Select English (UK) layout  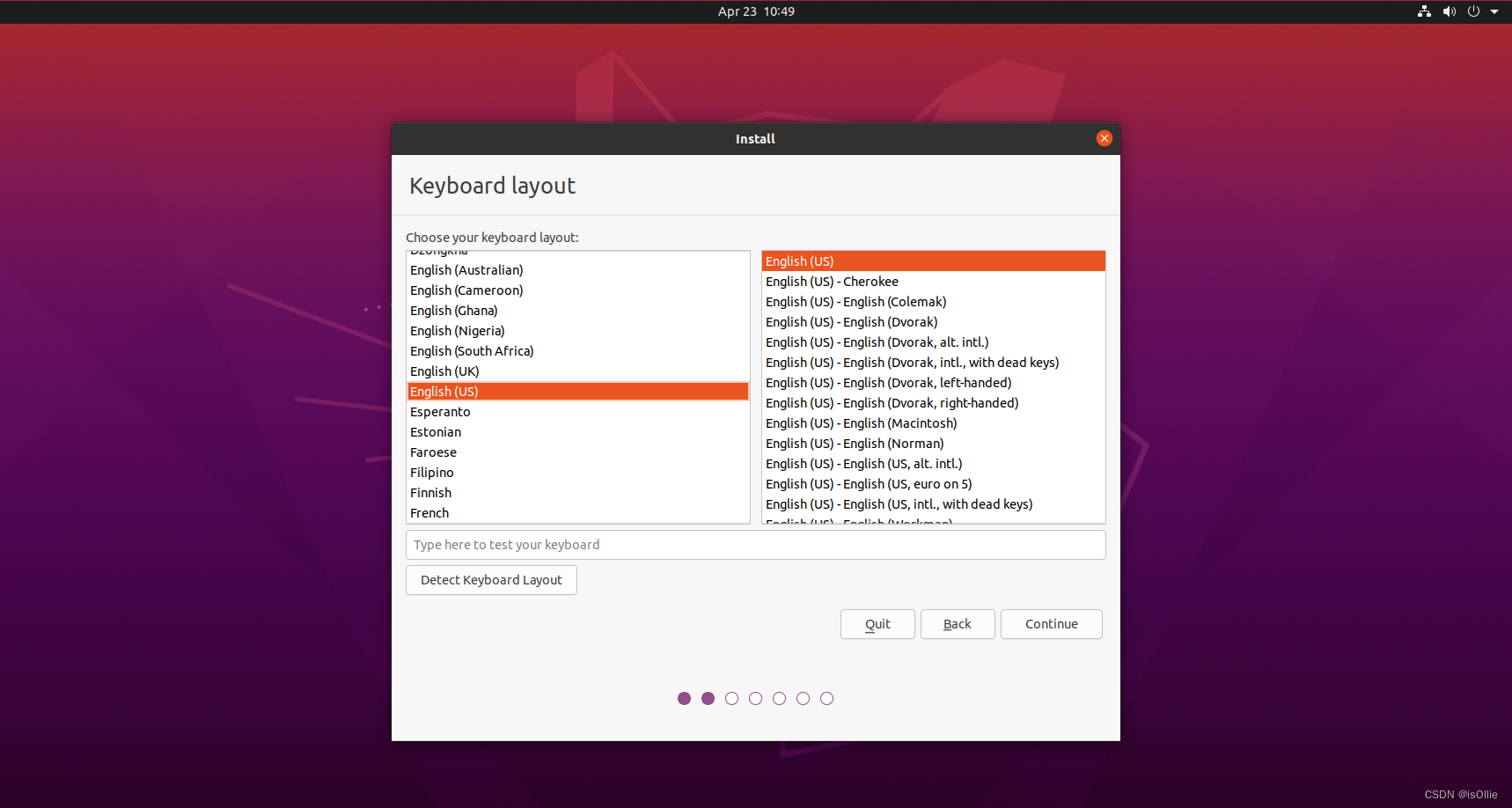coord(578,371)
